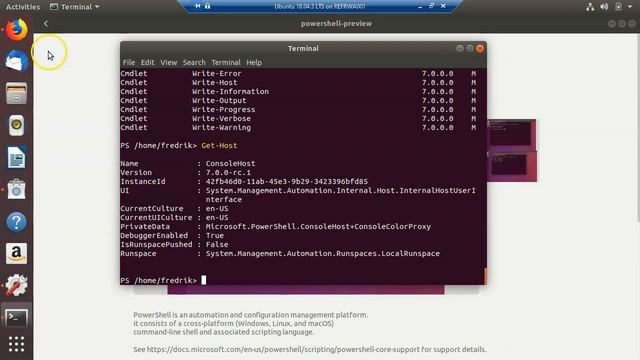Screen dimensions: 640x360
Task: Restore the VM connection window
Action: [431, 6]
